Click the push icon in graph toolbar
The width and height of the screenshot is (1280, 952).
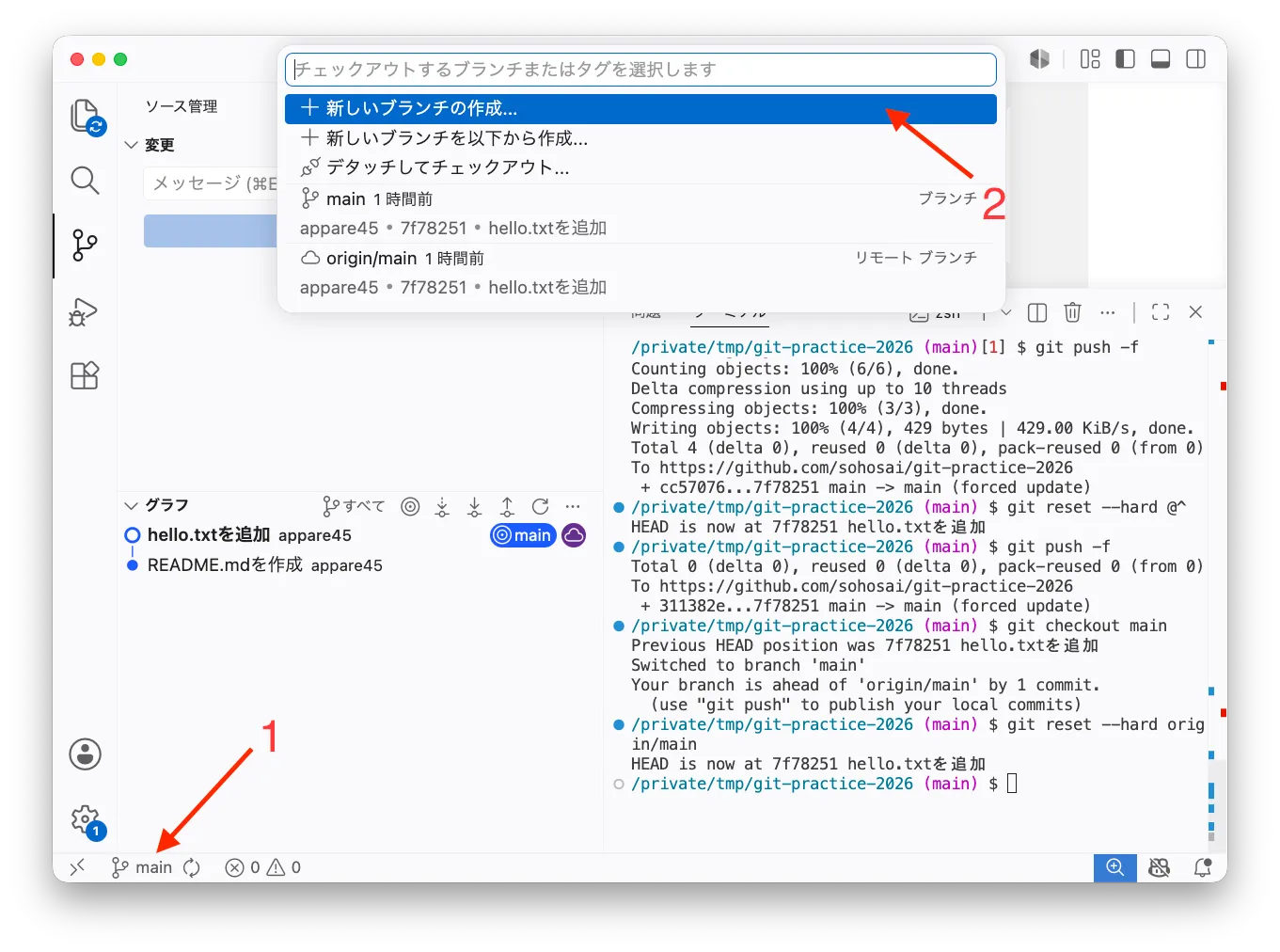pos(507,506)
